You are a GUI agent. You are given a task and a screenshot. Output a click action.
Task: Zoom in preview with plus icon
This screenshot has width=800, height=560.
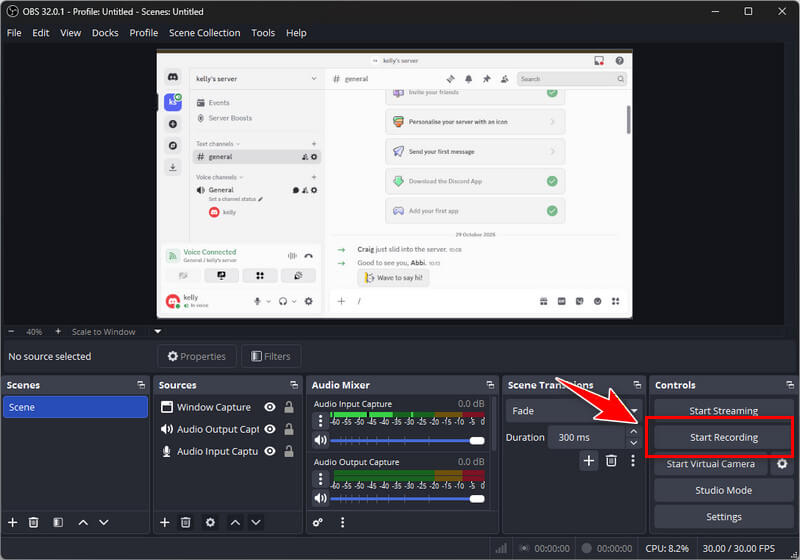tap(58, 332)
